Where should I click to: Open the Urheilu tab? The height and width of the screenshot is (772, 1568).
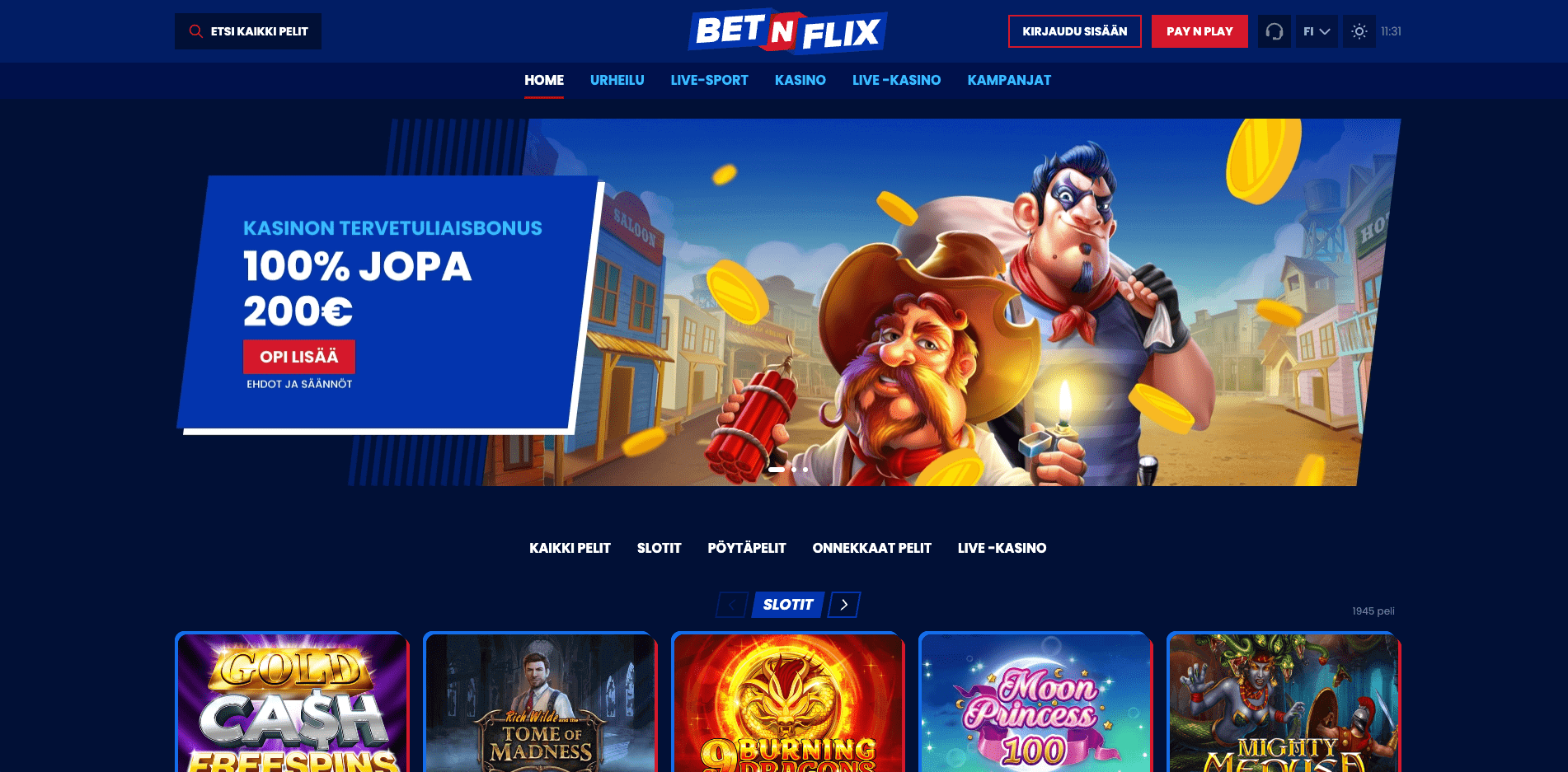coord(617,80)
